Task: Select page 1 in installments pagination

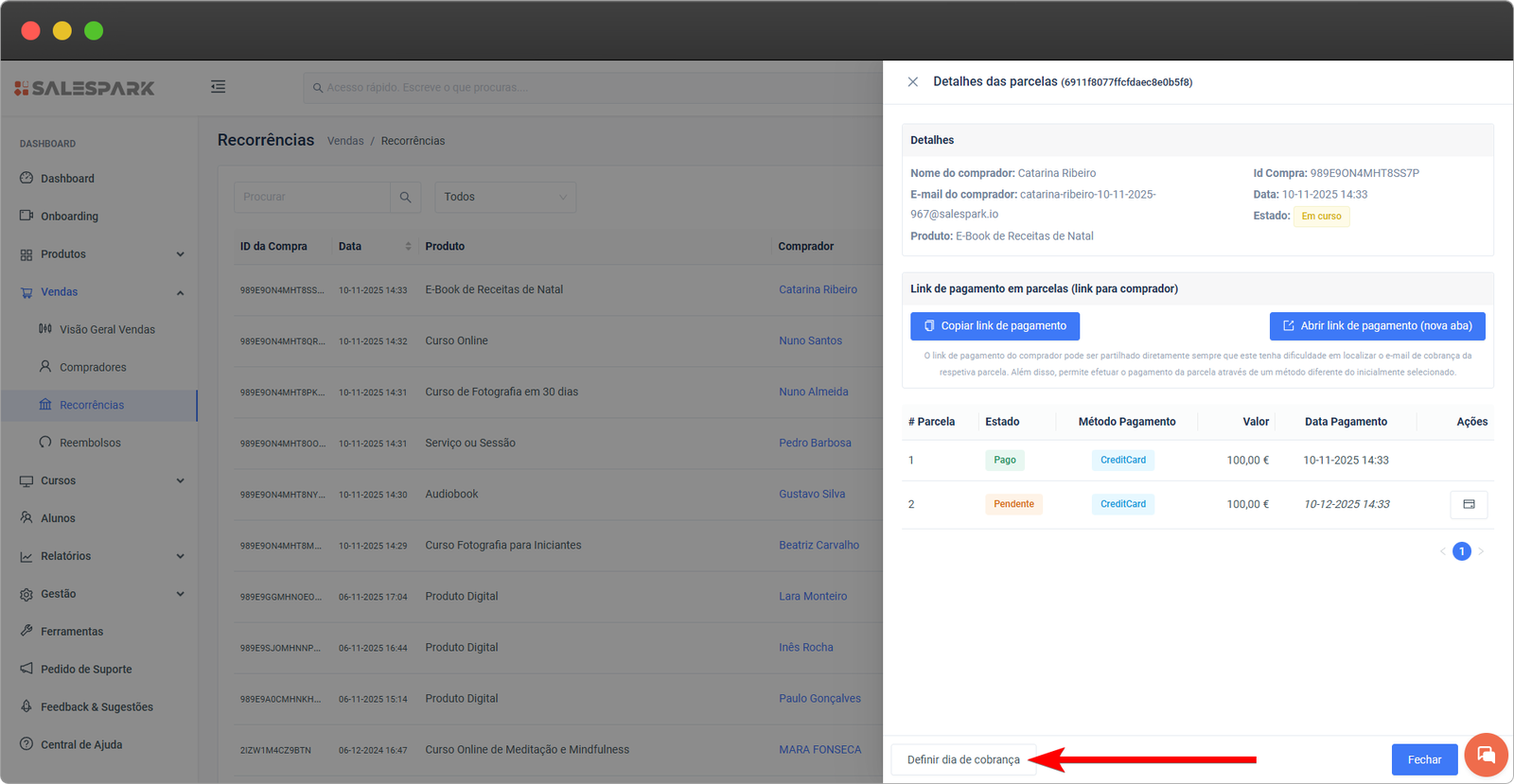Action: tap(1461, 551)
